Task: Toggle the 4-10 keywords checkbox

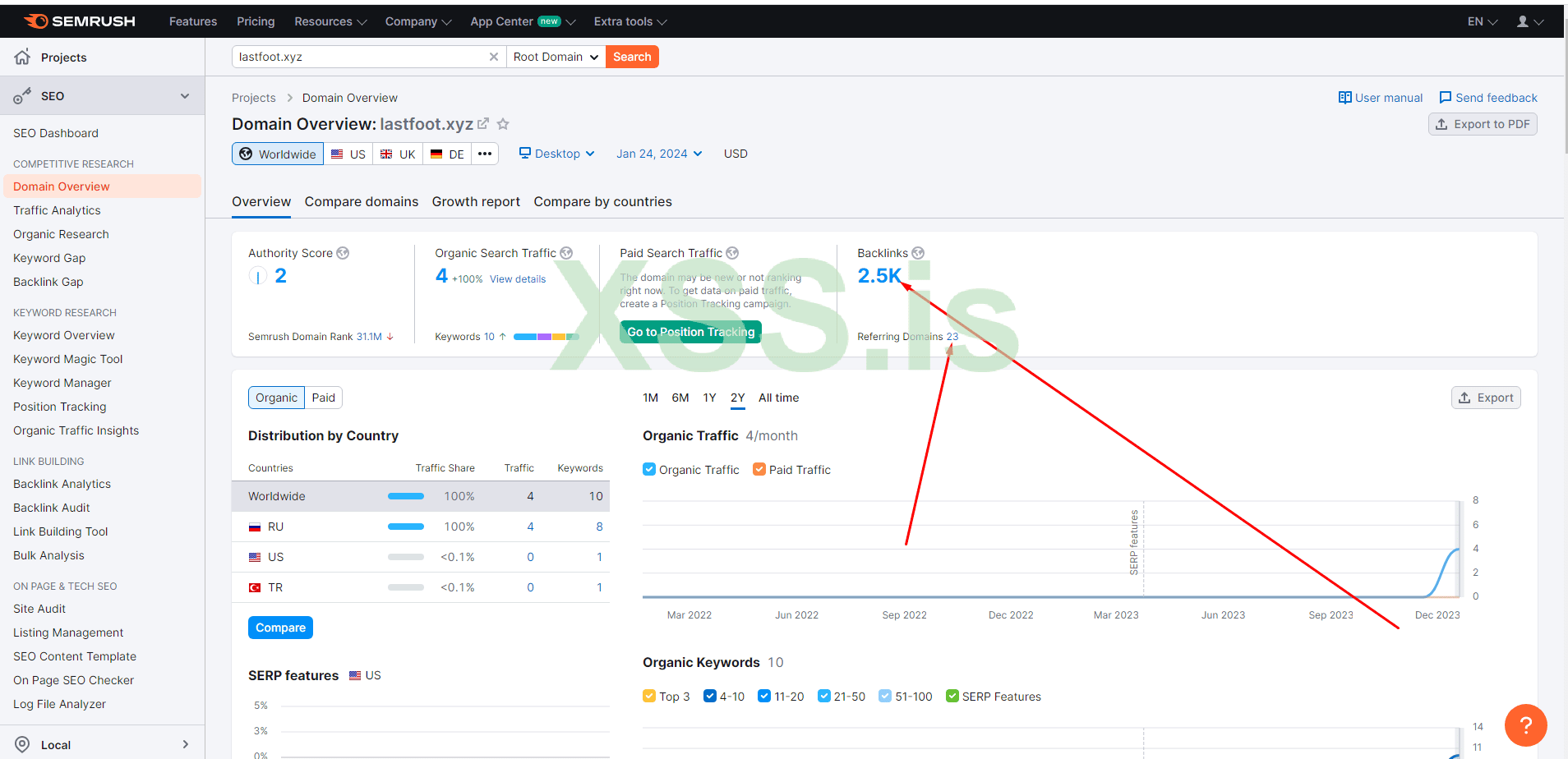Action: point(710,696)
